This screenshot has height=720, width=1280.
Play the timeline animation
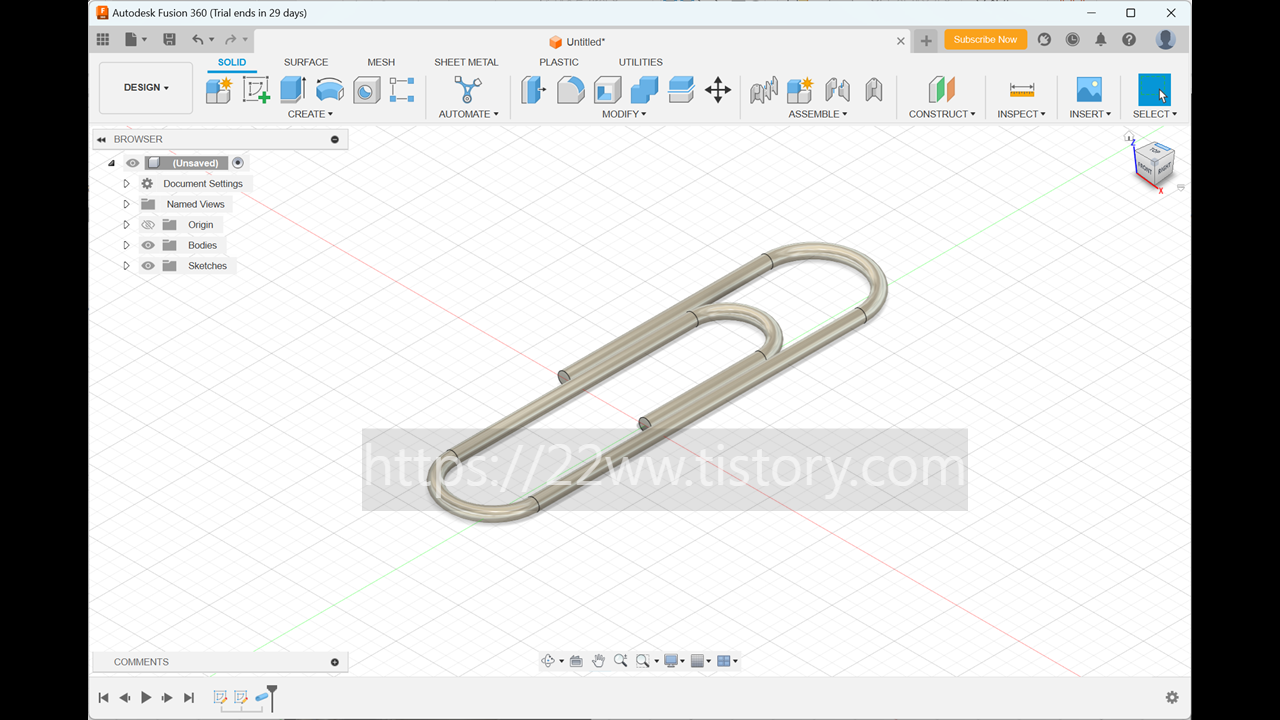pos(146,698)
